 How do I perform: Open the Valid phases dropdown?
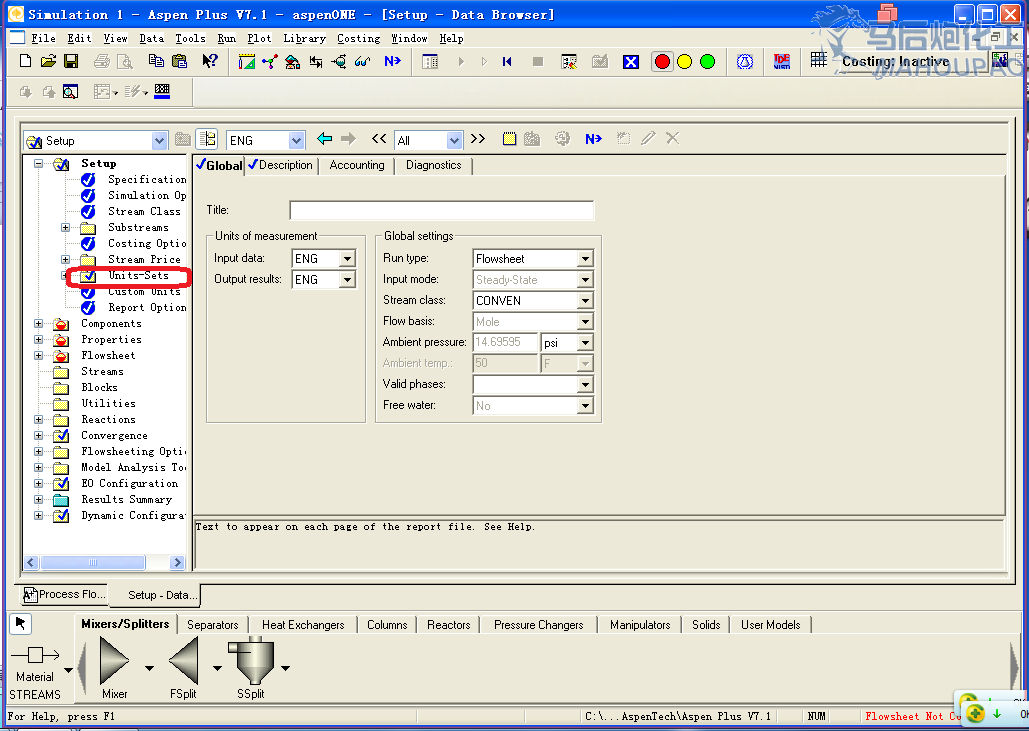[x=585, y=385]
